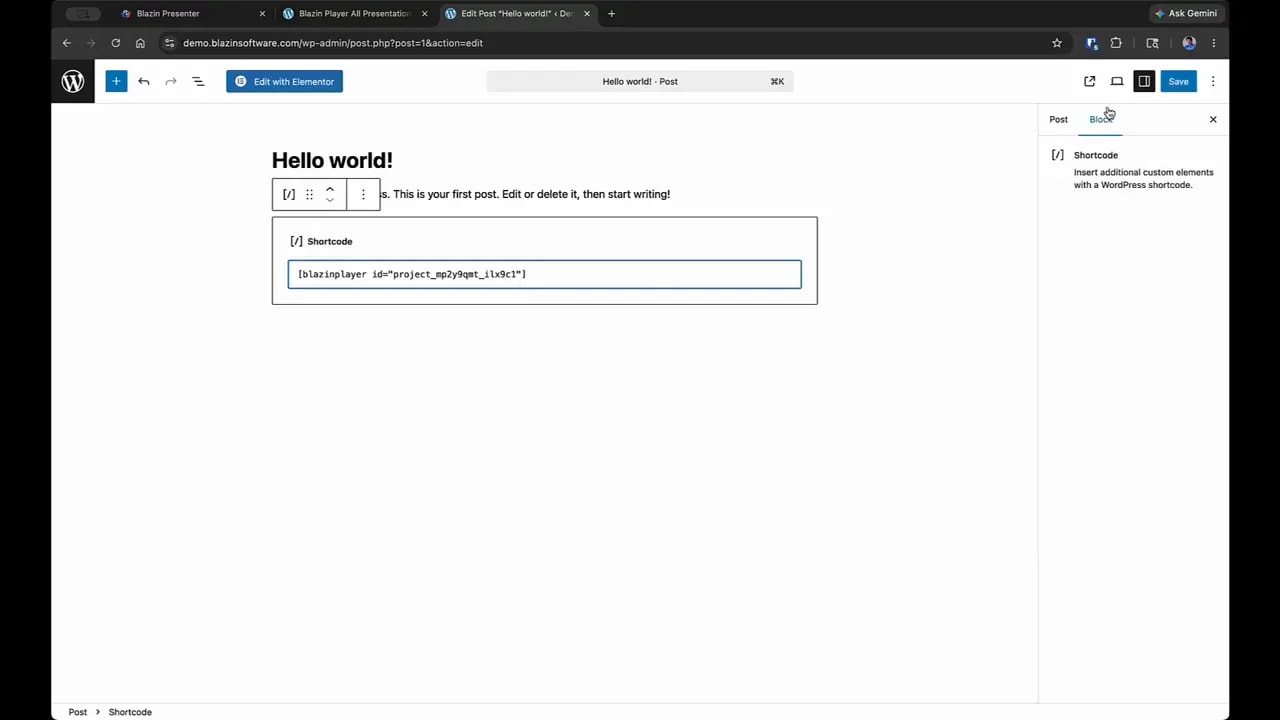Click the blue extension icon beside the star

coord(1092,43)
